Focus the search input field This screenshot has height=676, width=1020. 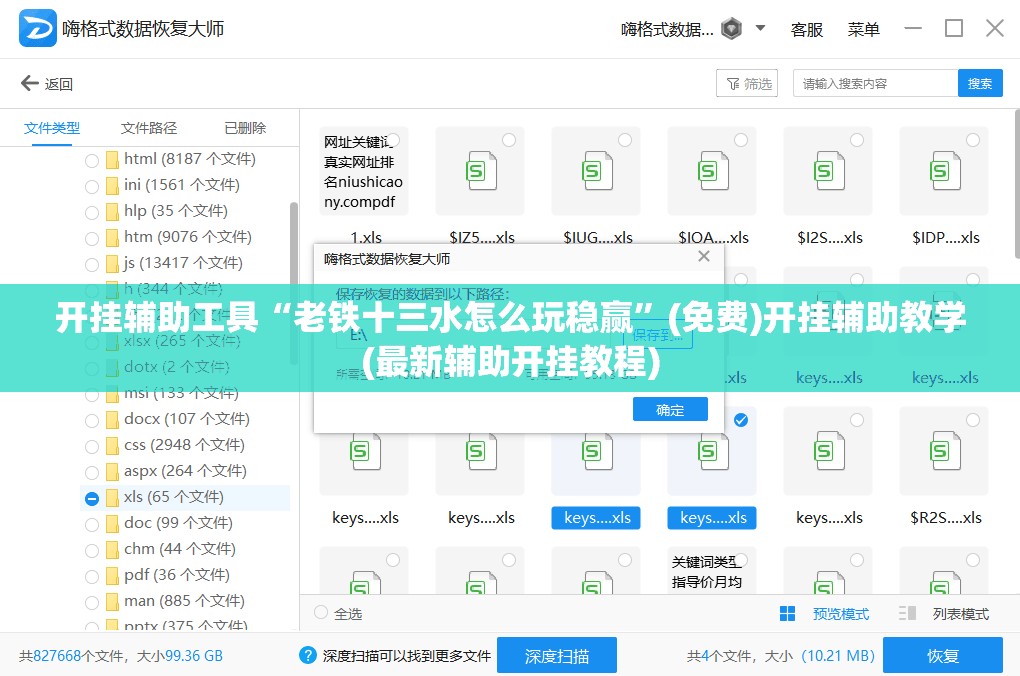point(875,83)
